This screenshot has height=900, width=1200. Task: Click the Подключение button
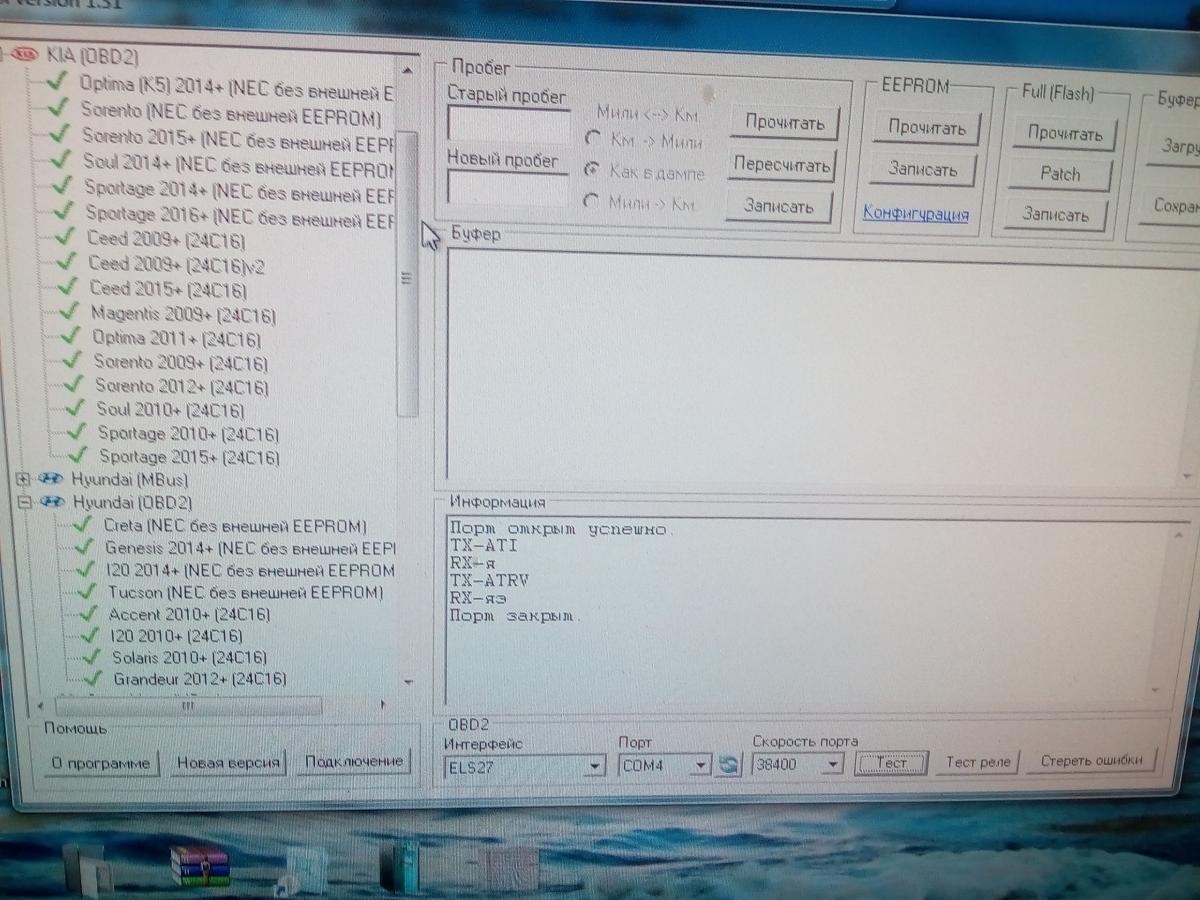(x=355, y=761)
